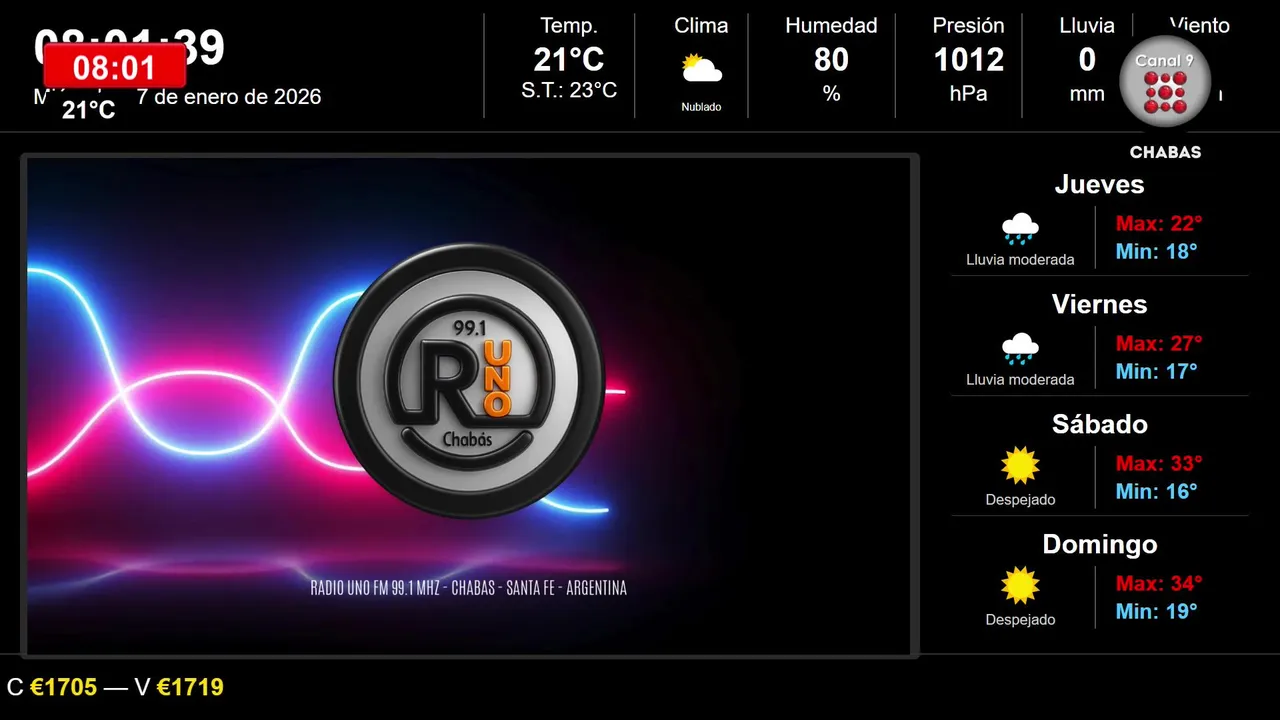This screenshot has height=720, width=1280.
Task: Click the 'Temp.' heading
Action: (x=569, y=26)
